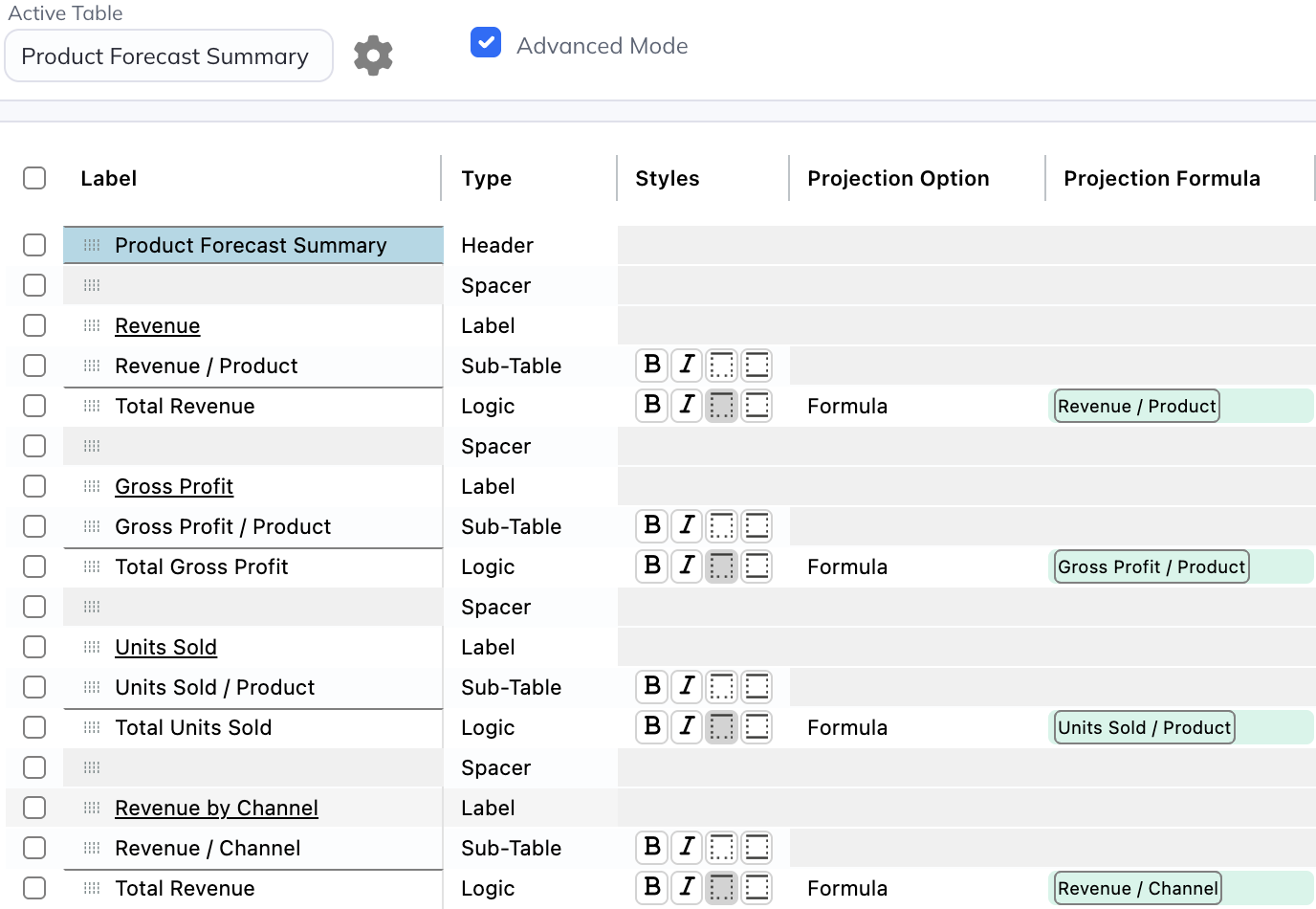Open the table settings gear icon
The width and height of the screenshot is (1316, 909).
pyautogui.click(x=373, y=55)
